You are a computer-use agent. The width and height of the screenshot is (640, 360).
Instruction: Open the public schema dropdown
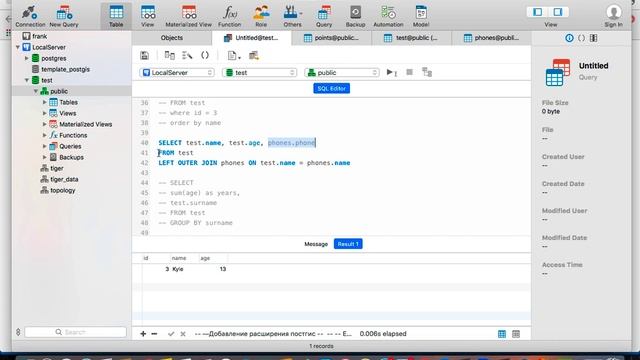point(342,73)
